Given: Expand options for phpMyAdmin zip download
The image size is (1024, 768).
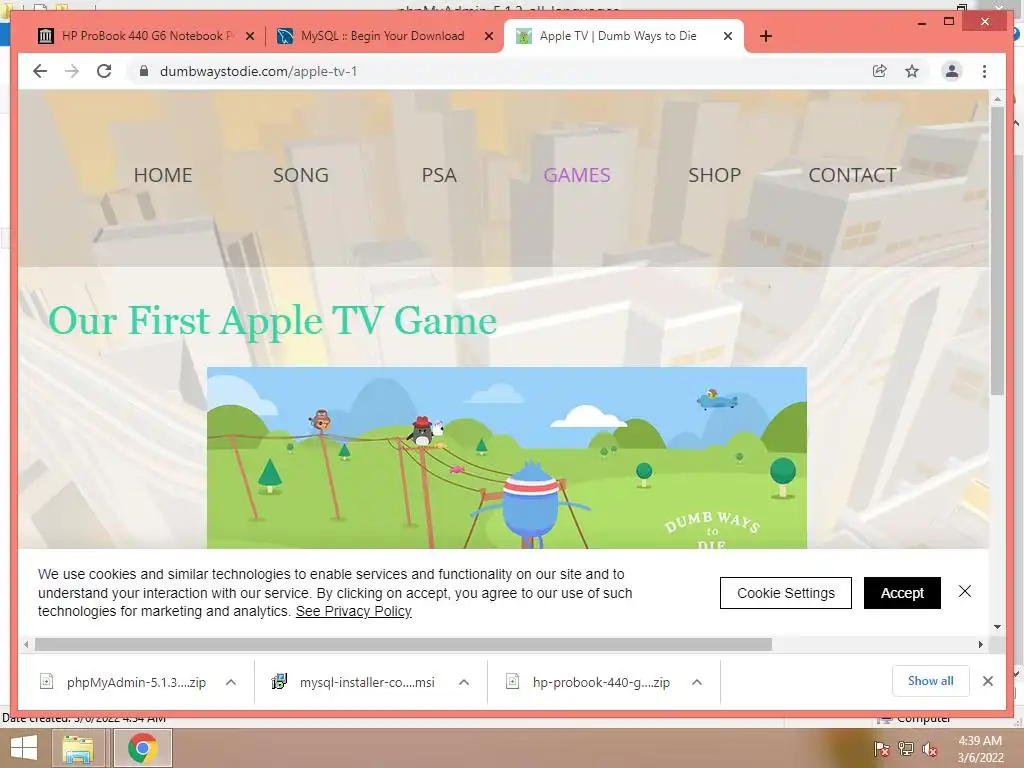Looking at the screenshot, I should [x=231, y=682].
